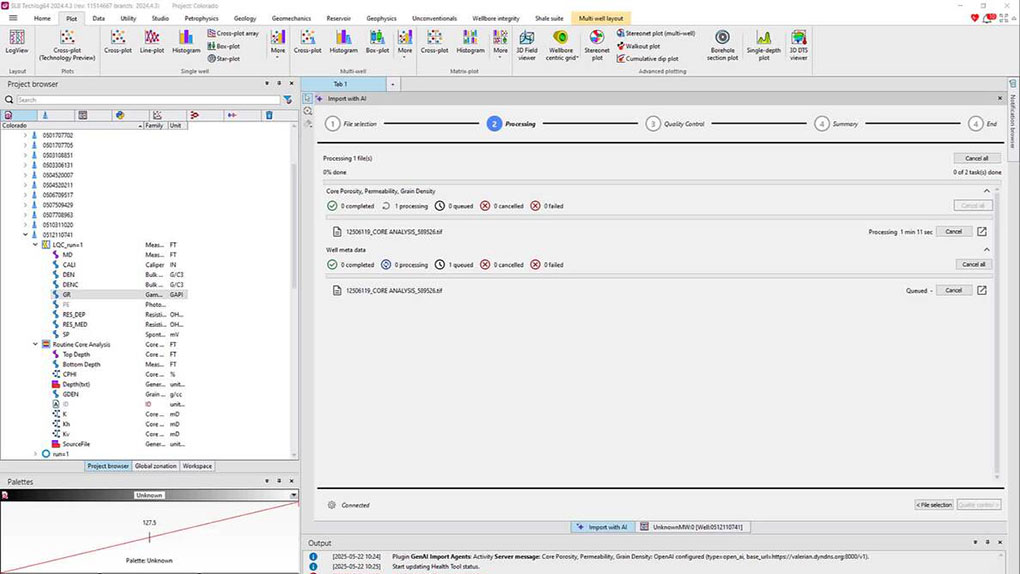Open the Single-depth plot
The height and width of the screenshot is (574, 1020).
764,45
